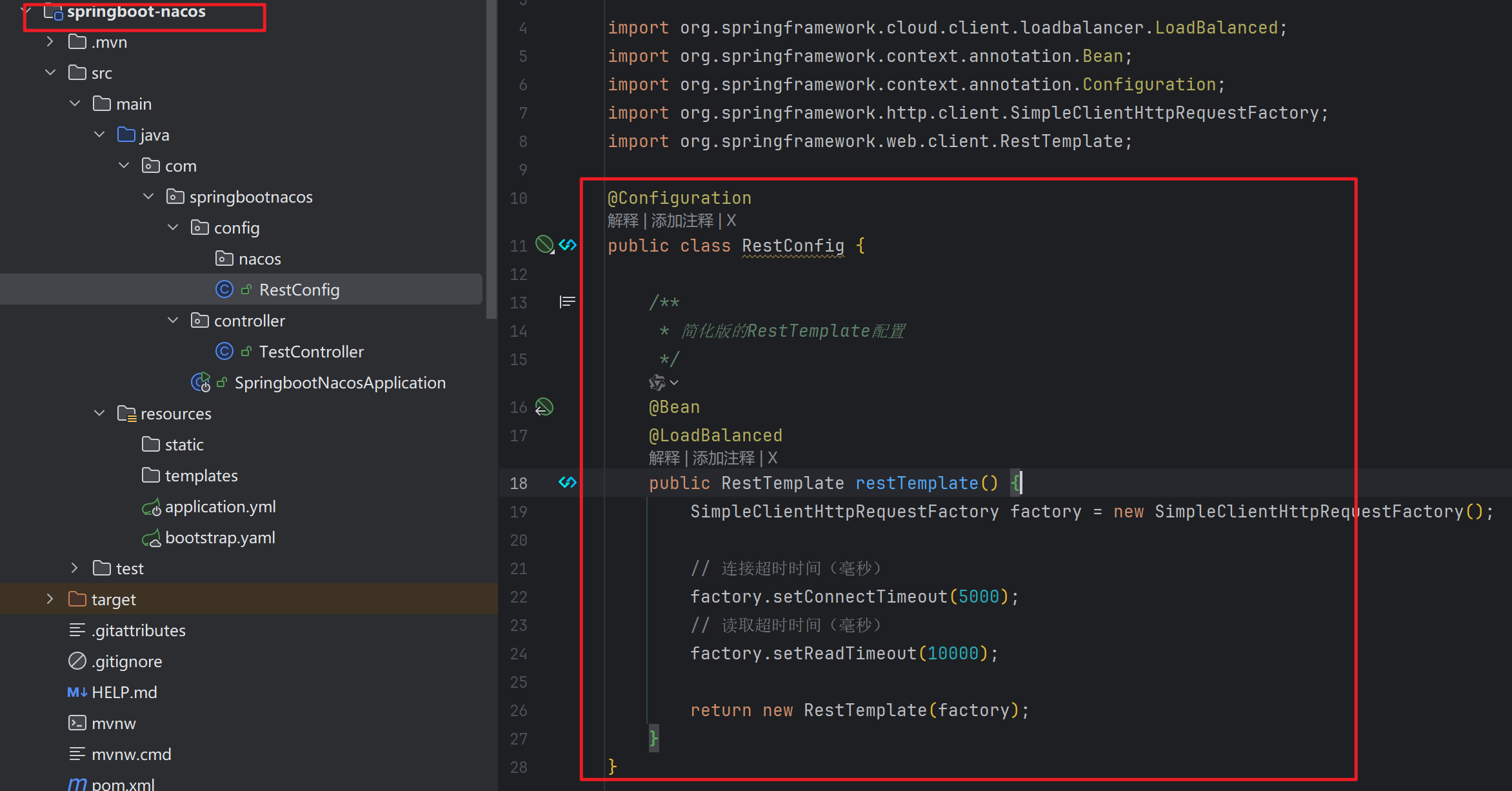
Task: Click the Spring bean gutter icon on line 11
Action: pos(545,245)
